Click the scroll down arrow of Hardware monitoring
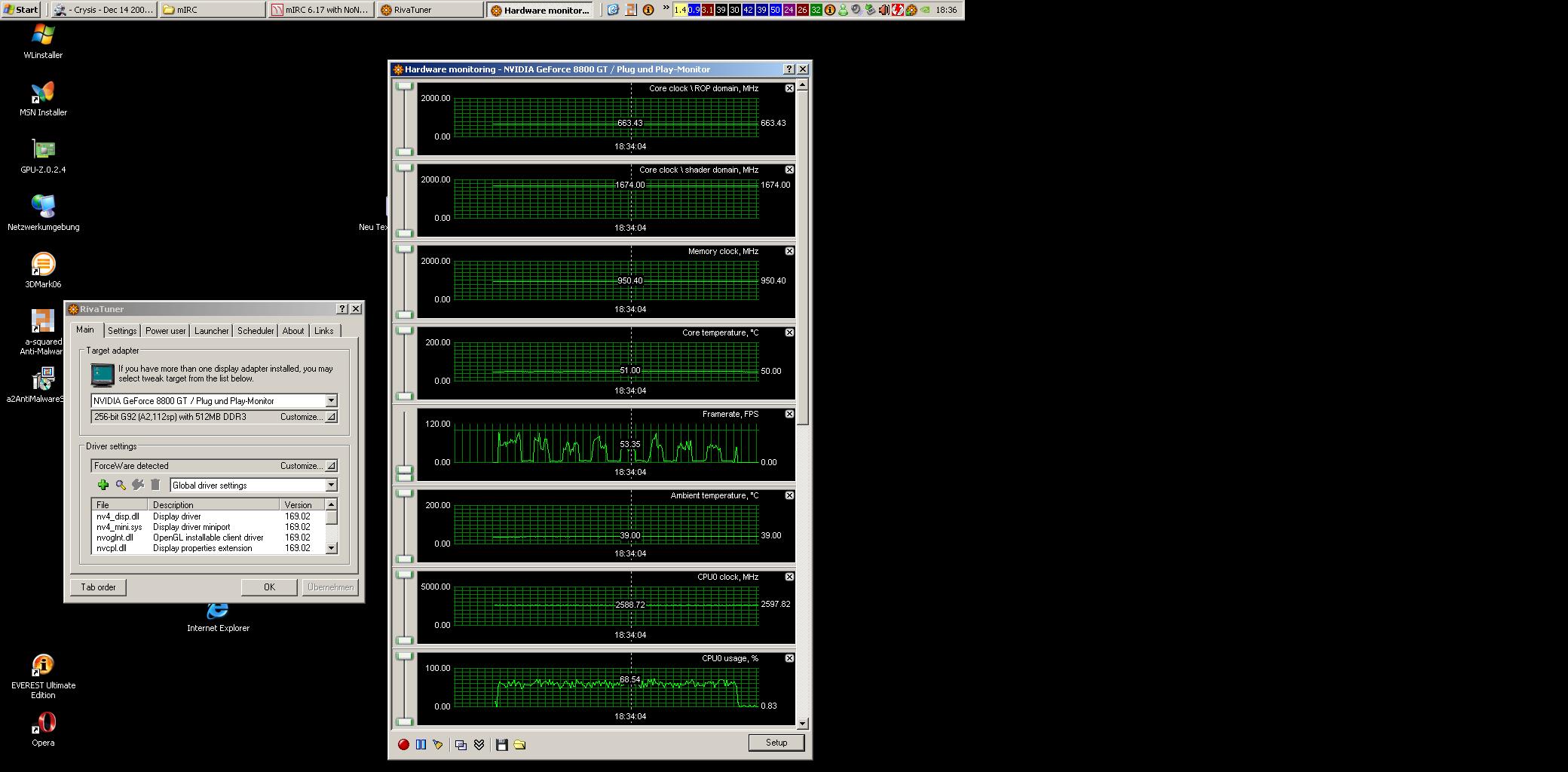Viewport: 1568px width, 772px height. [x=802, y=723]
